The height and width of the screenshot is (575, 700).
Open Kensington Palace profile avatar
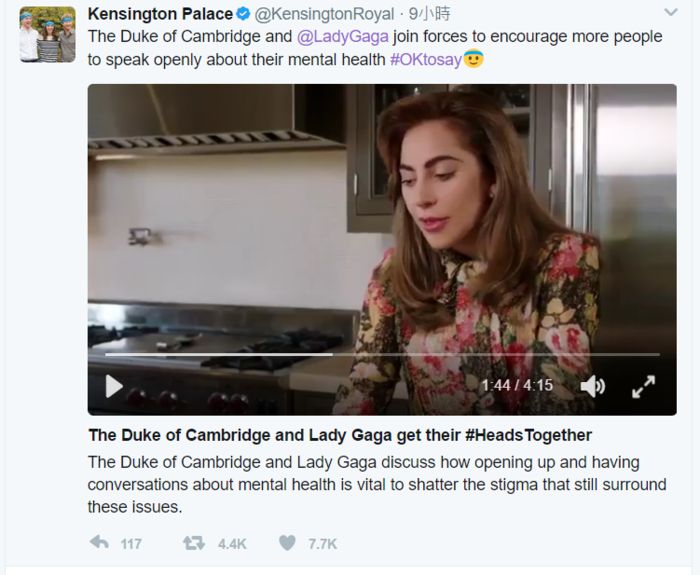[47, 35]
